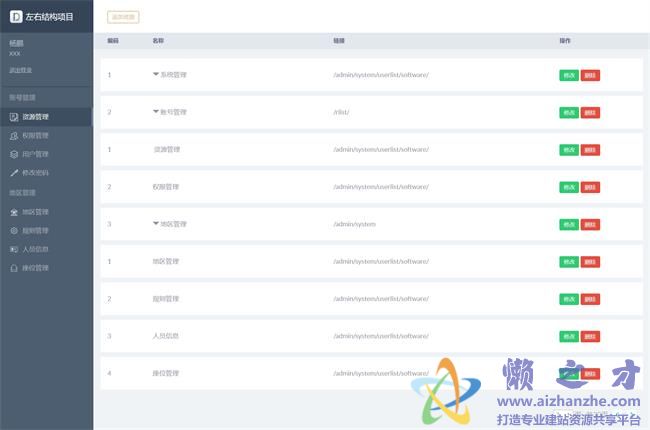
Task: Click the 左右结构项目 title text
Action: 49,17
